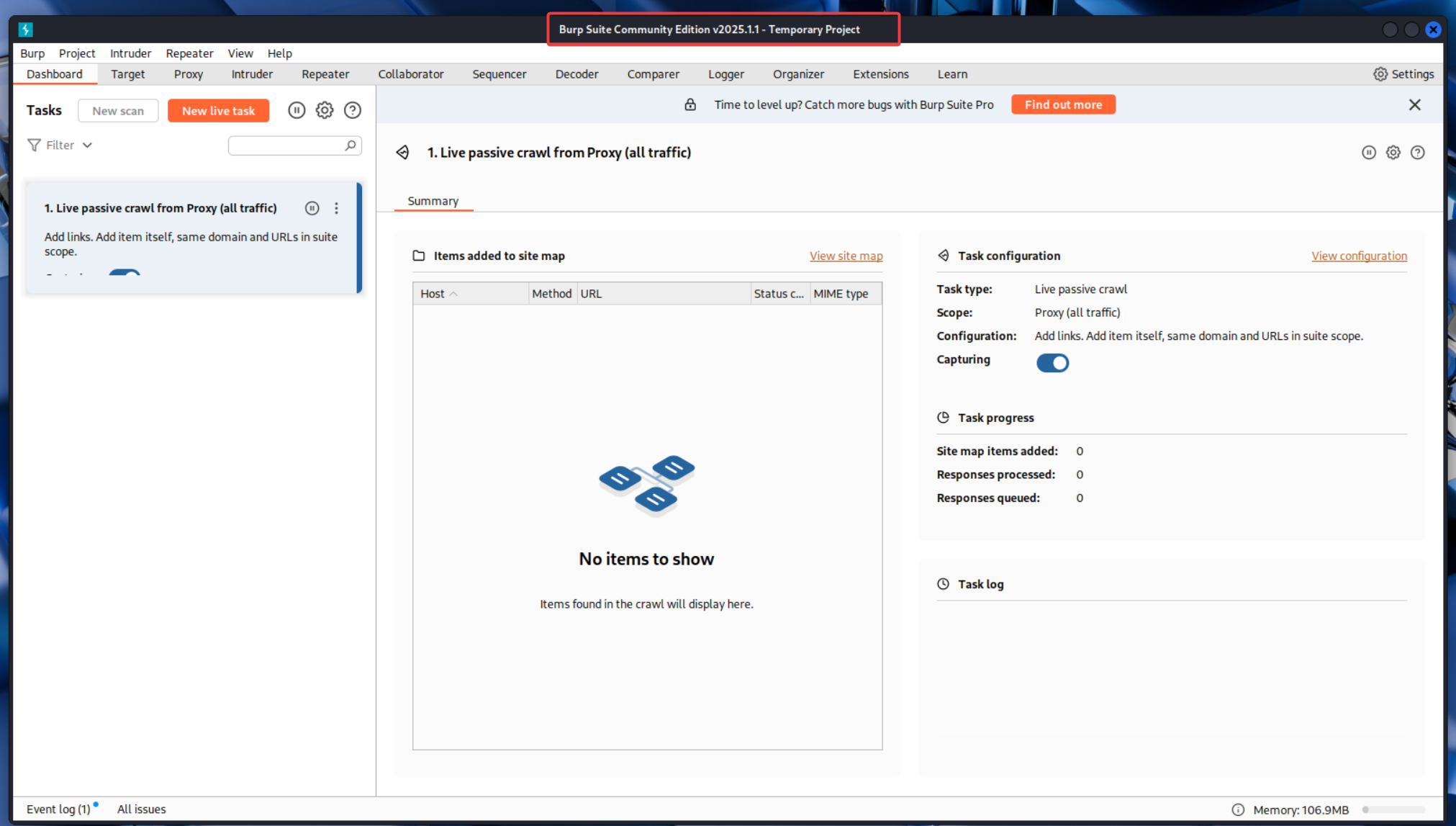Switch to the Target tab

[128, 74]
